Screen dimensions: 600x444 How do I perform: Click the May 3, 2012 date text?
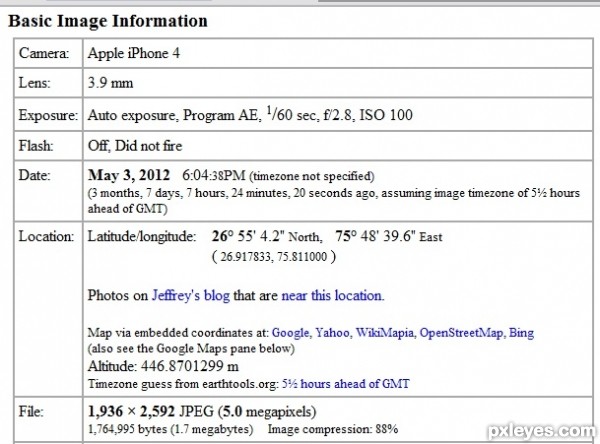click(x=129, y=175)
